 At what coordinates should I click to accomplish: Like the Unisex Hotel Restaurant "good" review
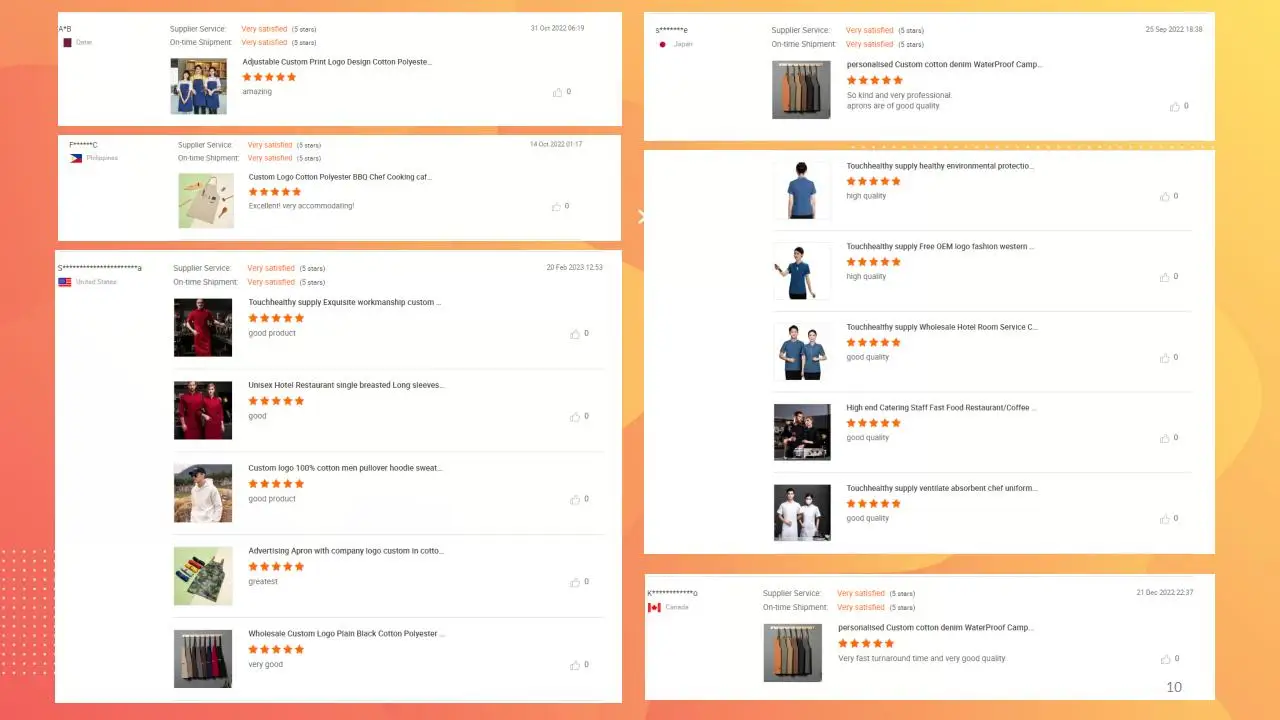pos(574,417)
